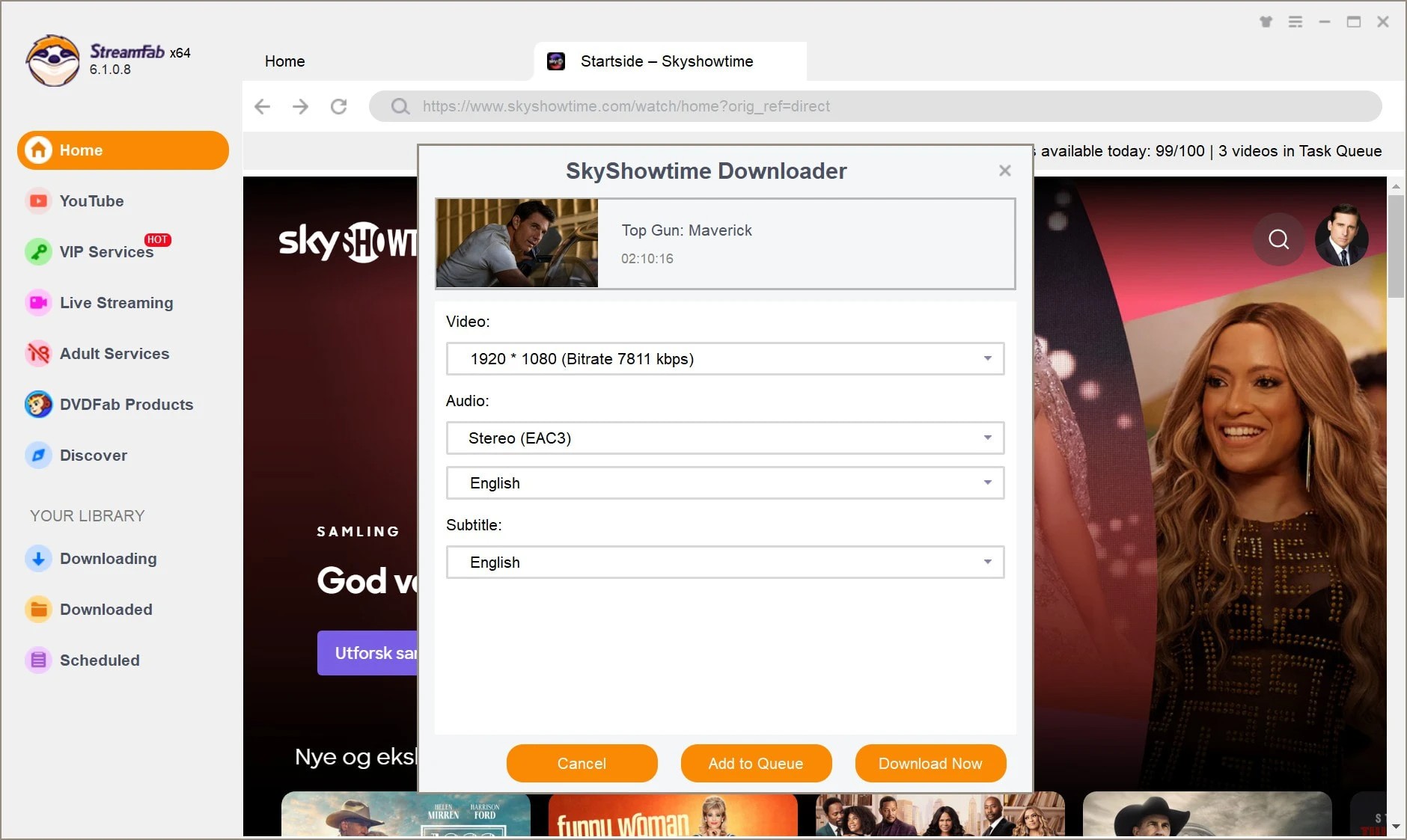Click the YouTube icon in sidebar
The width and height of the screenshot is (1407, 840).
38,201
